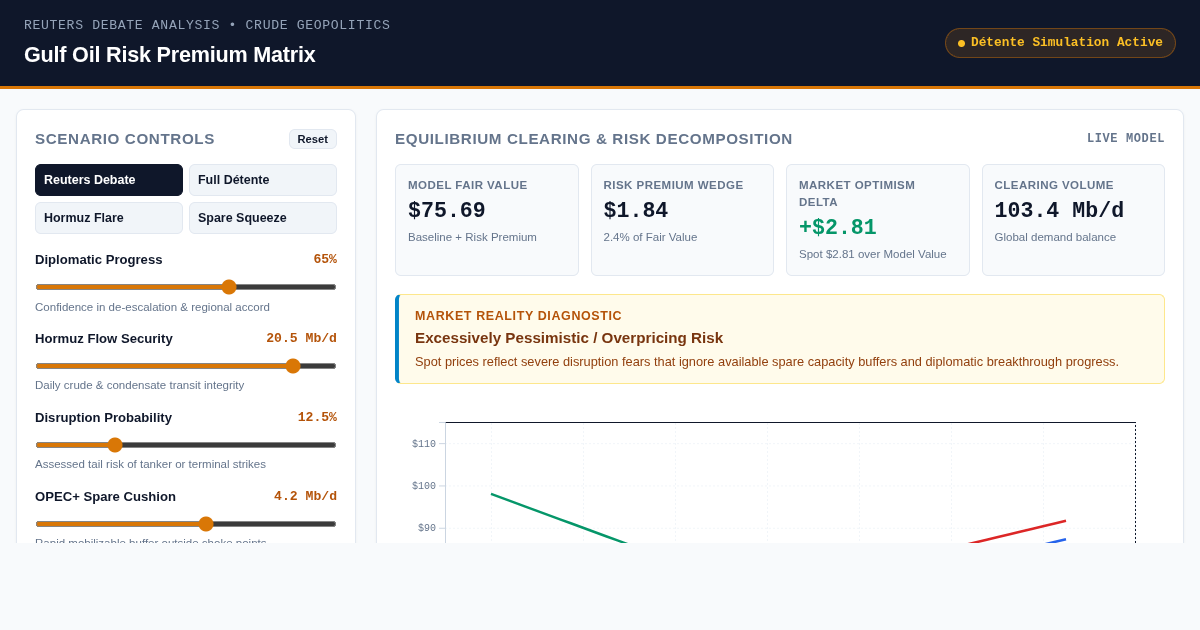1200x630 pixels.
Task: Open the Model Fair Value card
Action: (487, 220)
